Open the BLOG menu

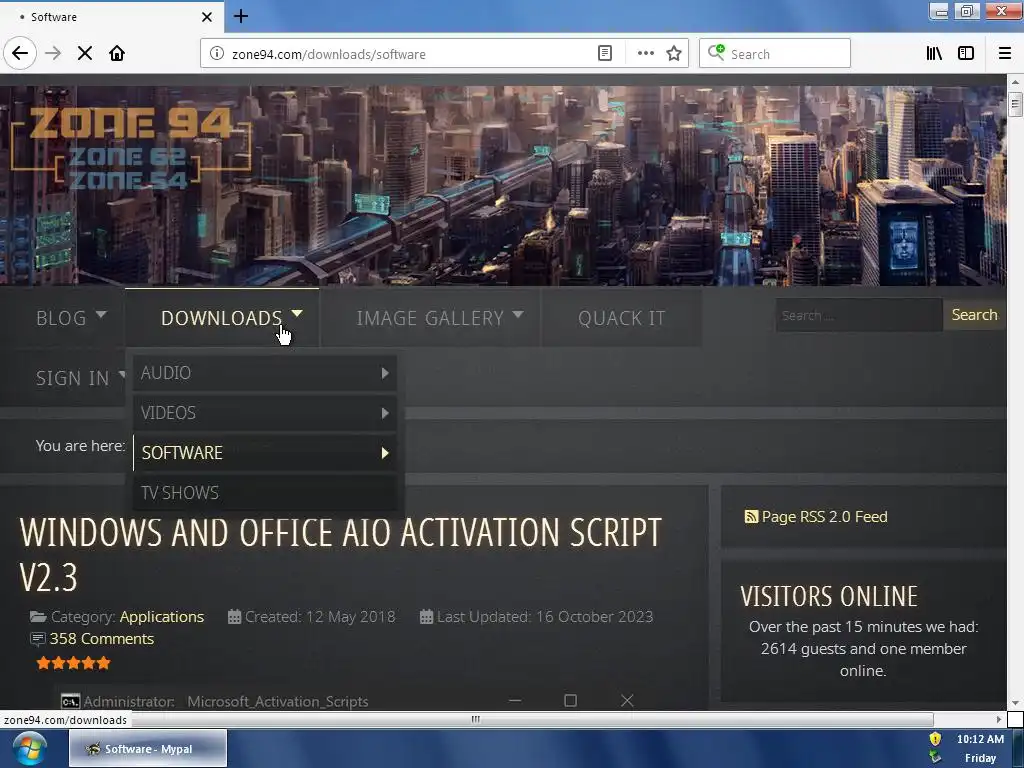[61, 318]
